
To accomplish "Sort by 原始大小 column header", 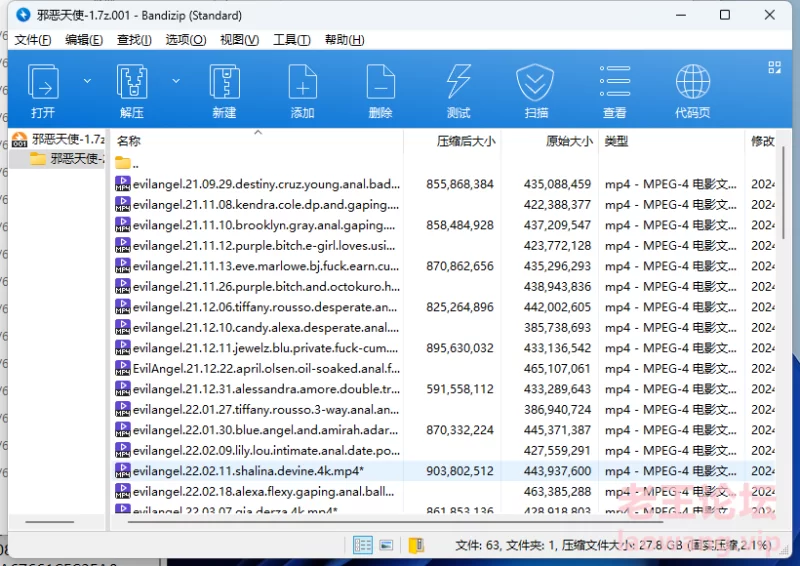I will [569, 141].
